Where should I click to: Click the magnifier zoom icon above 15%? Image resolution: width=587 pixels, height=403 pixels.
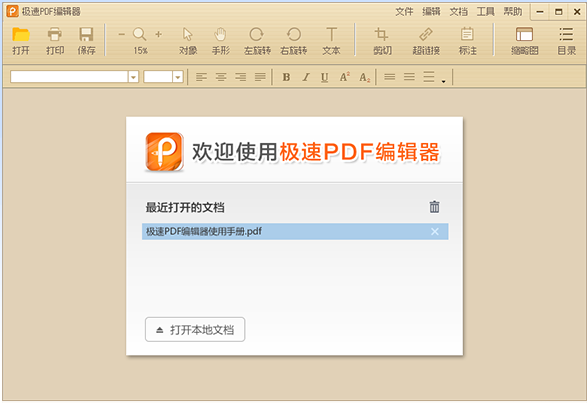point(140,34)
